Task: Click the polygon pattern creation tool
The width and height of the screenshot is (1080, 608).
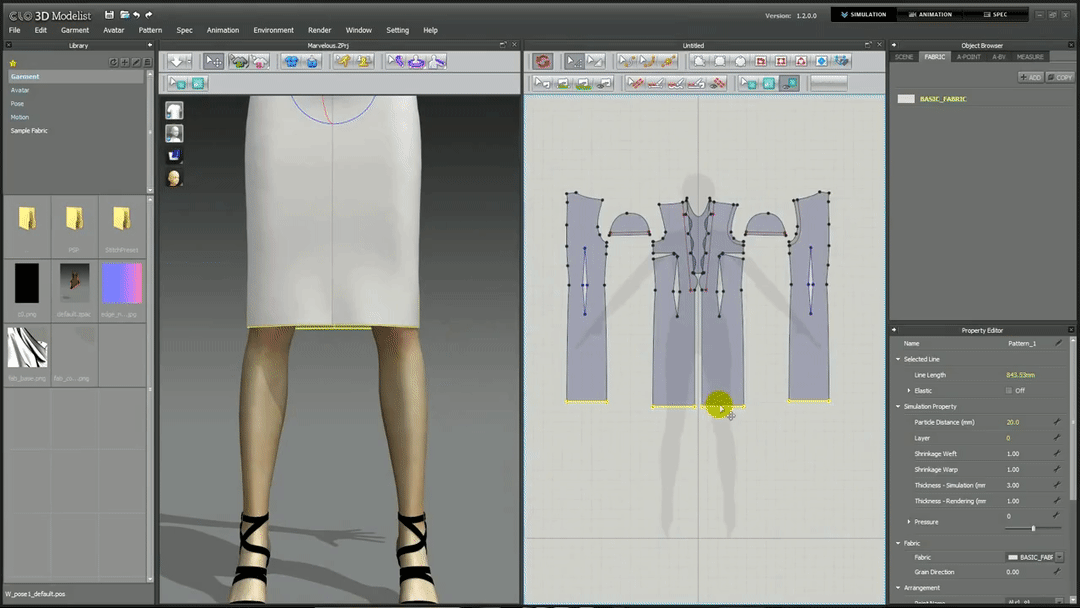Action: pos(699,61)
